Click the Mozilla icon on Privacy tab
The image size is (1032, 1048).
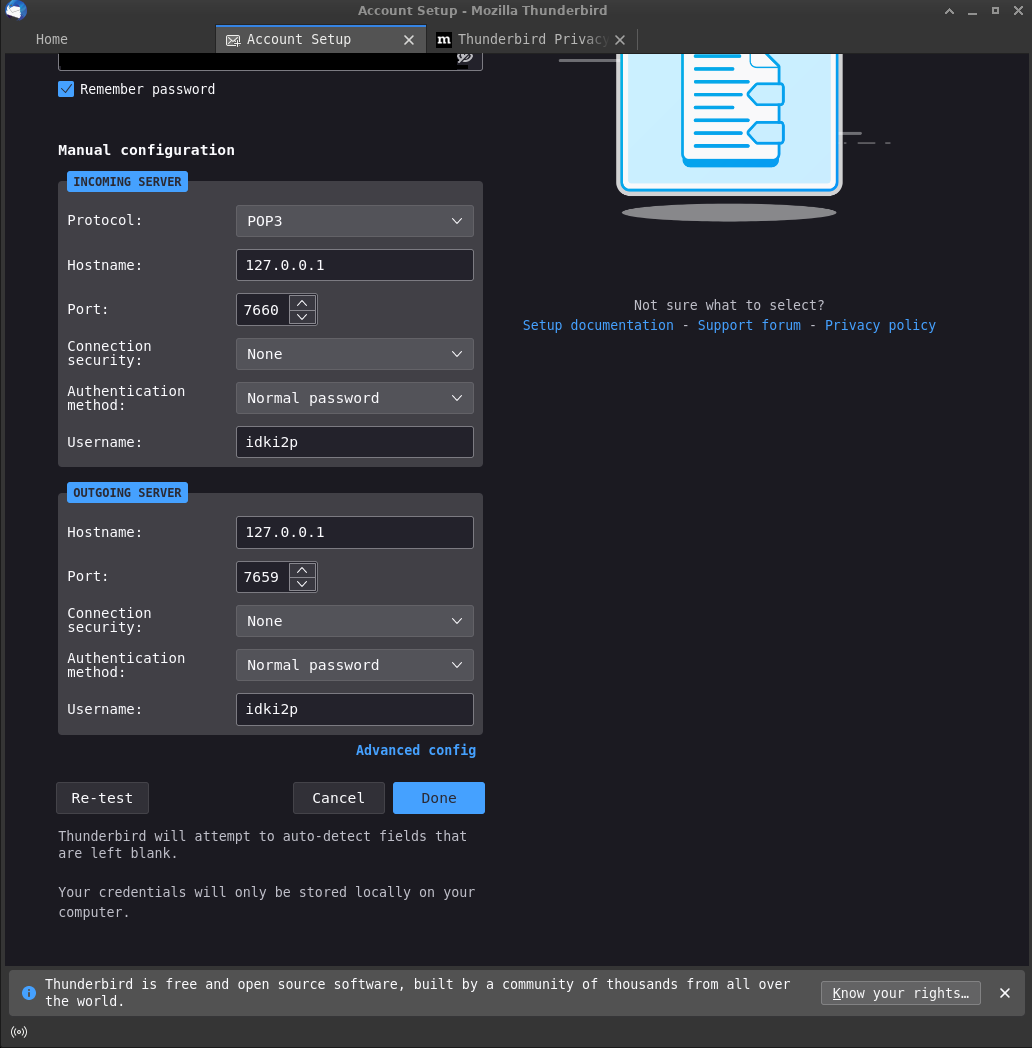(x=444, y=40)
